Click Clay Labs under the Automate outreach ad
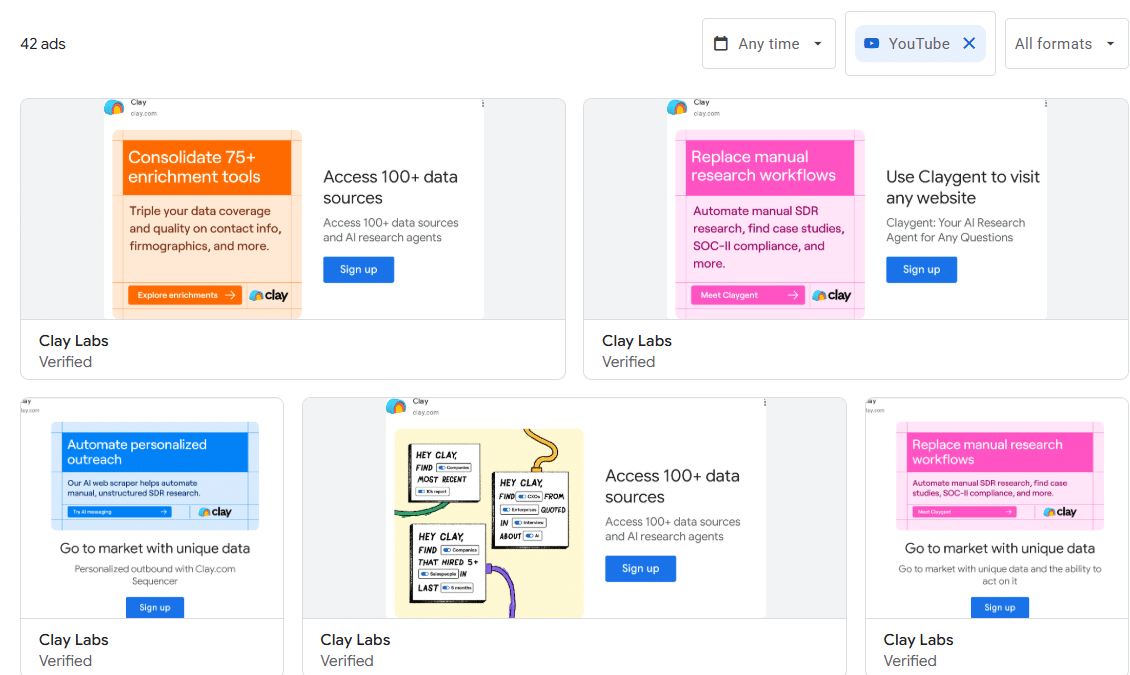Viewport: 1130px width, 675px height. coord(73,639)
